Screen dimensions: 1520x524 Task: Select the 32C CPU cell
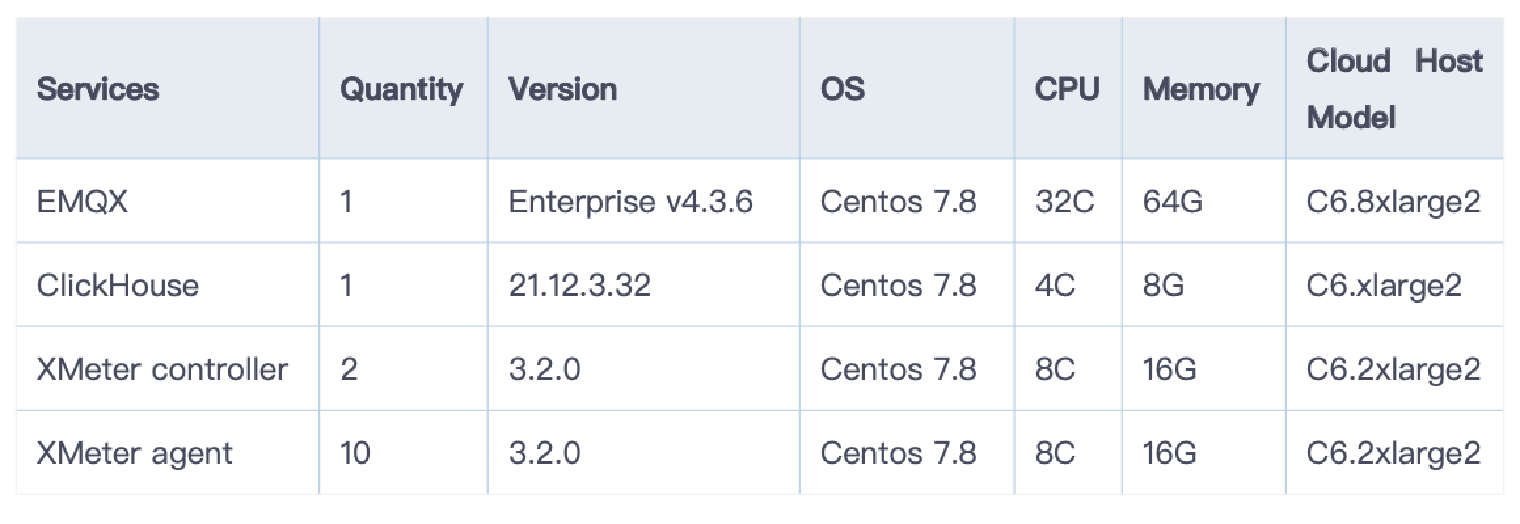pyautogui.click(x=1065, y=202)
